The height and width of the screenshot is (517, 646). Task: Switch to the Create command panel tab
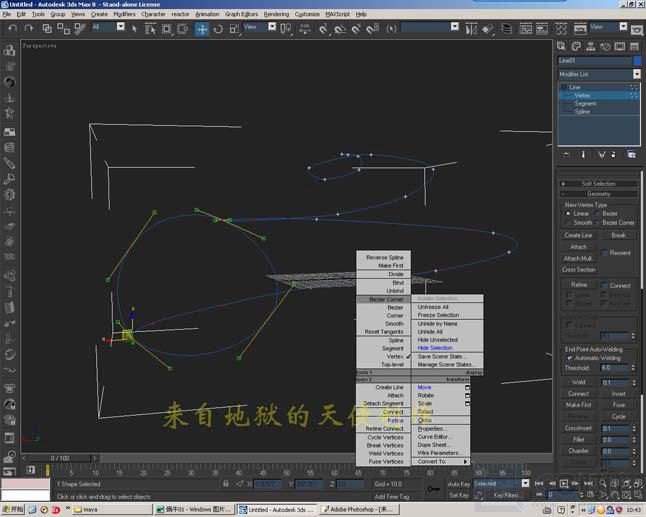[561, 46]
